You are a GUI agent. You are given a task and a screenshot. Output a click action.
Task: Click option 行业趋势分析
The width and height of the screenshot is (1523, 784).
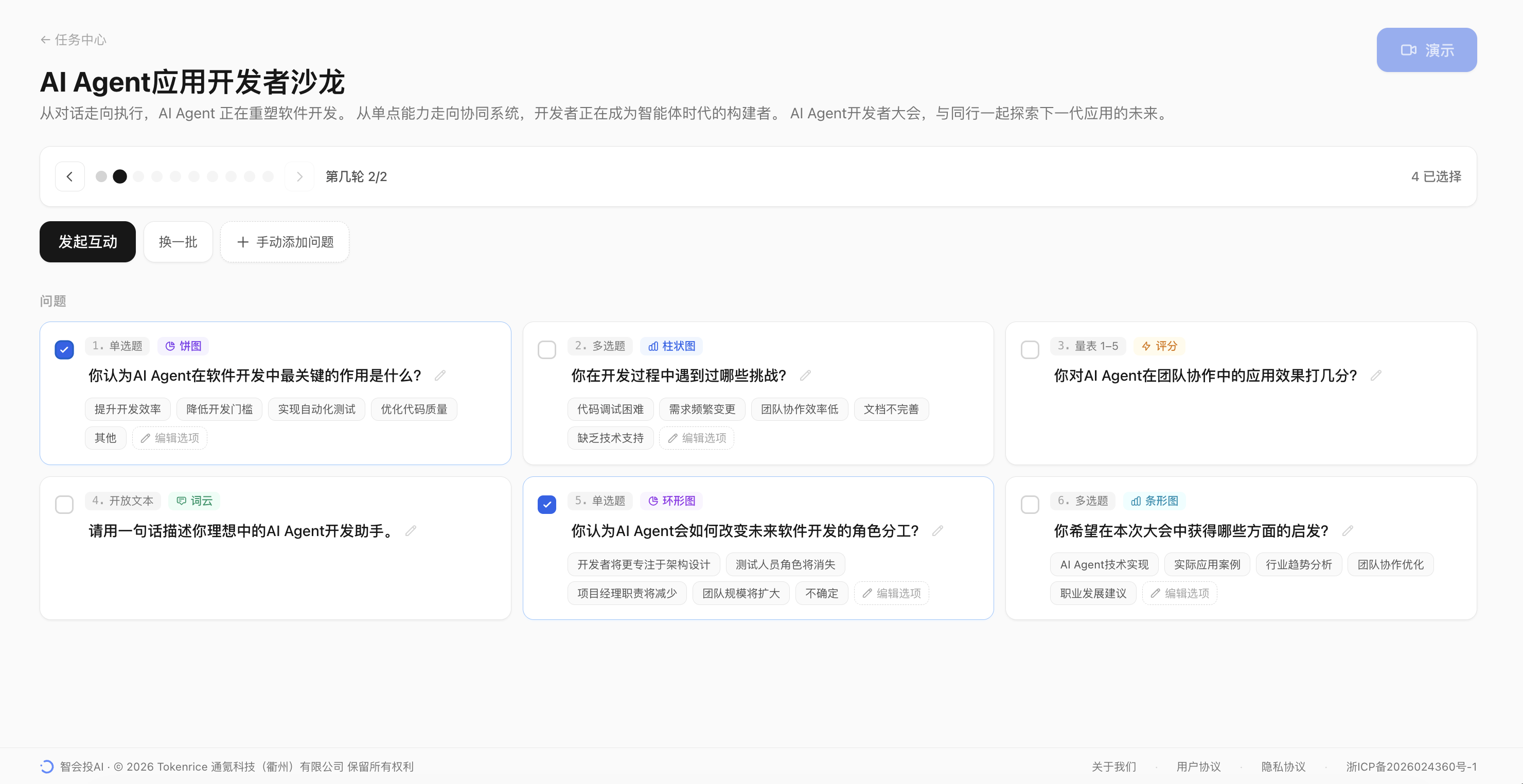[1299, 565]
